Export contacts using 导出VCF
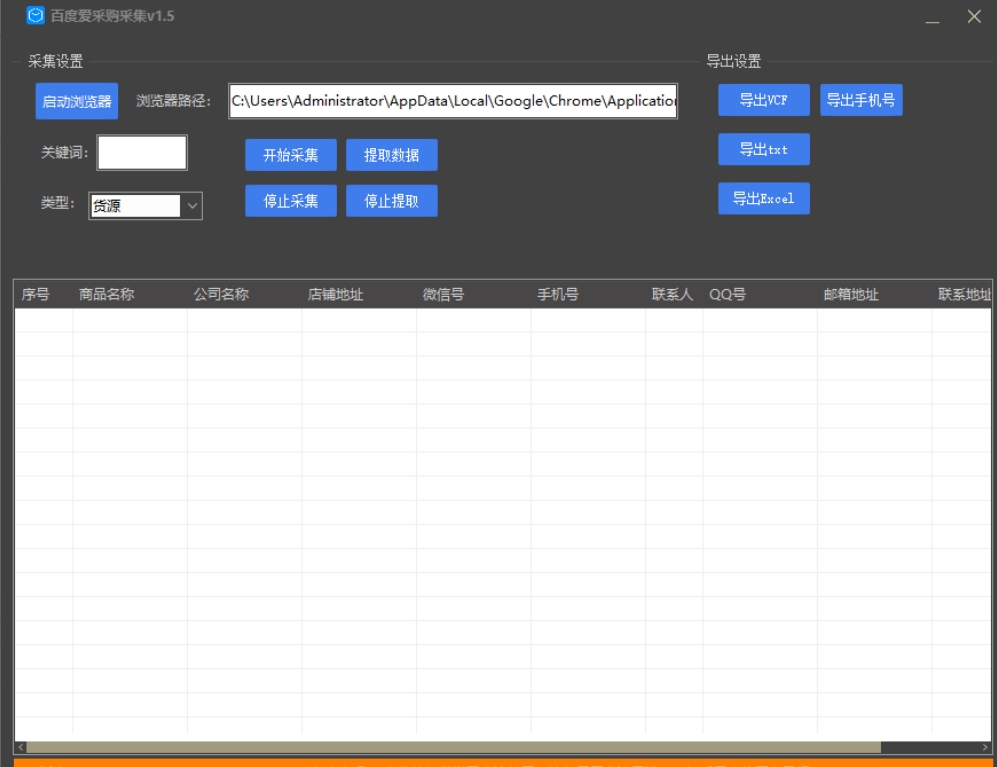The height and width of the screenshot is (767, 997). tap(764, 100)
